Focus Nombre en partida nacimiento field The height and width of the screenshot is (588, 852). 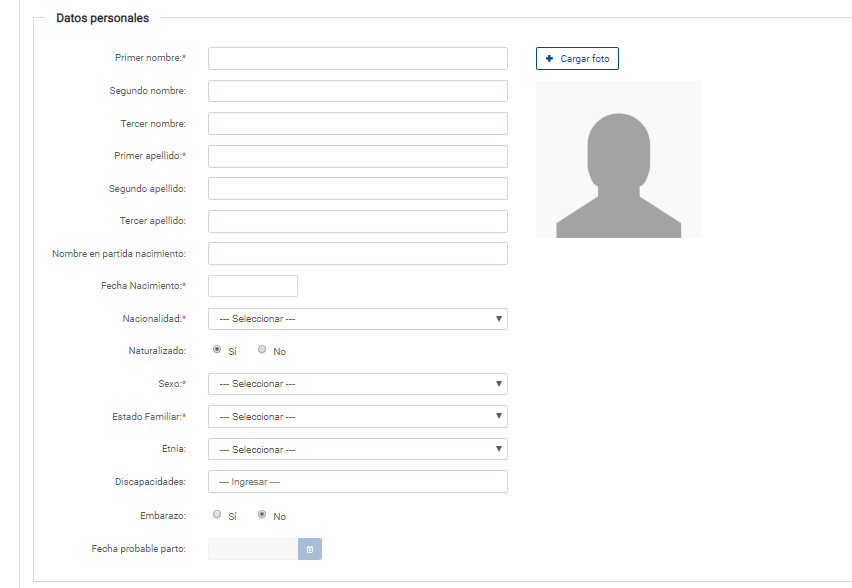(357, 254)
